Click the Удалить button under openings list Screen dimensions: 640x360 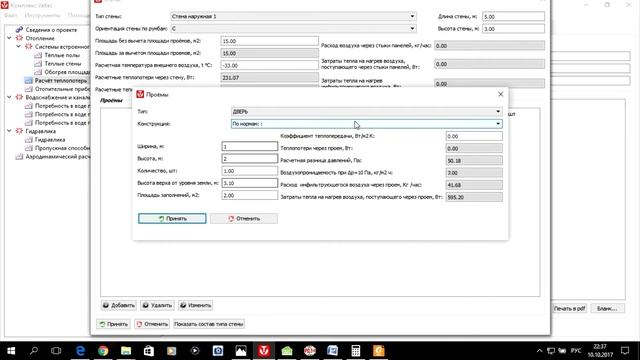click(x=157, y=305)
